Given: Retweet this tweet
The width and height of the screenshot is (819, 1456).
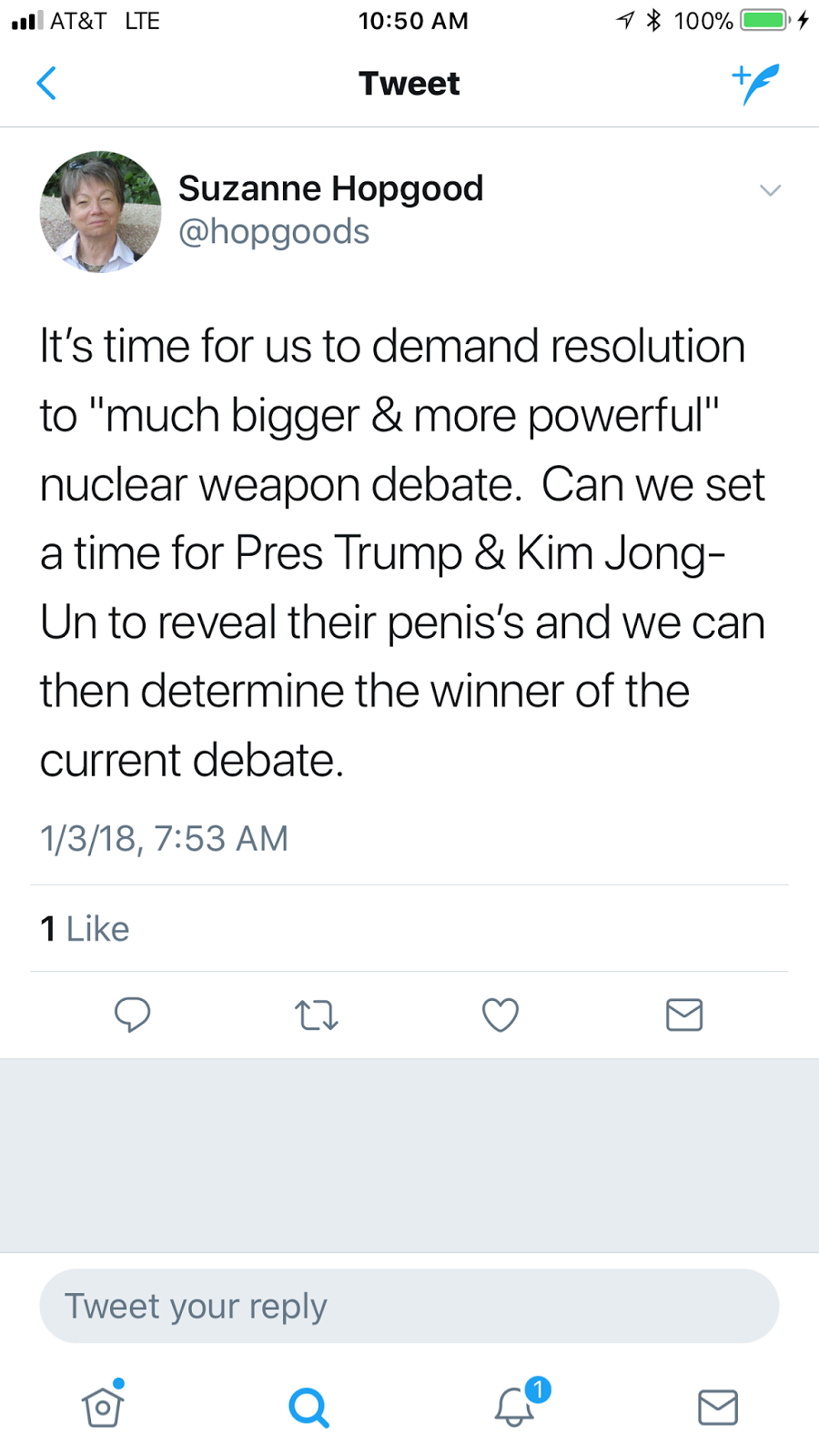Looking at the screenshot, I should 317,1015.
